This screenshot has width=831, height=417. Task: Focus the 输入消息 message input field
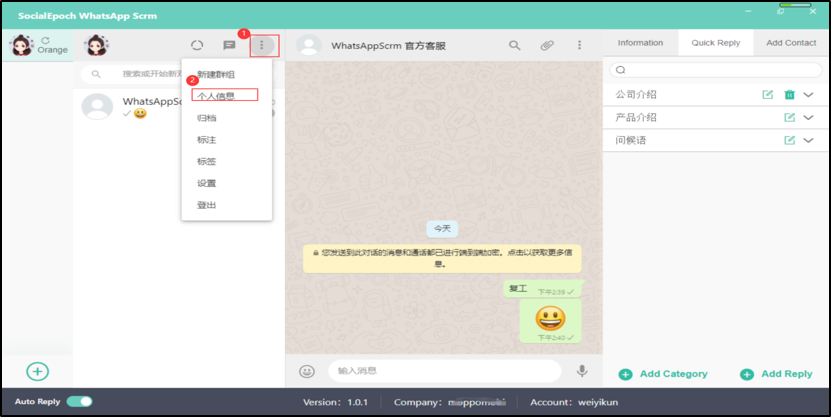click(x=444, y=371)
